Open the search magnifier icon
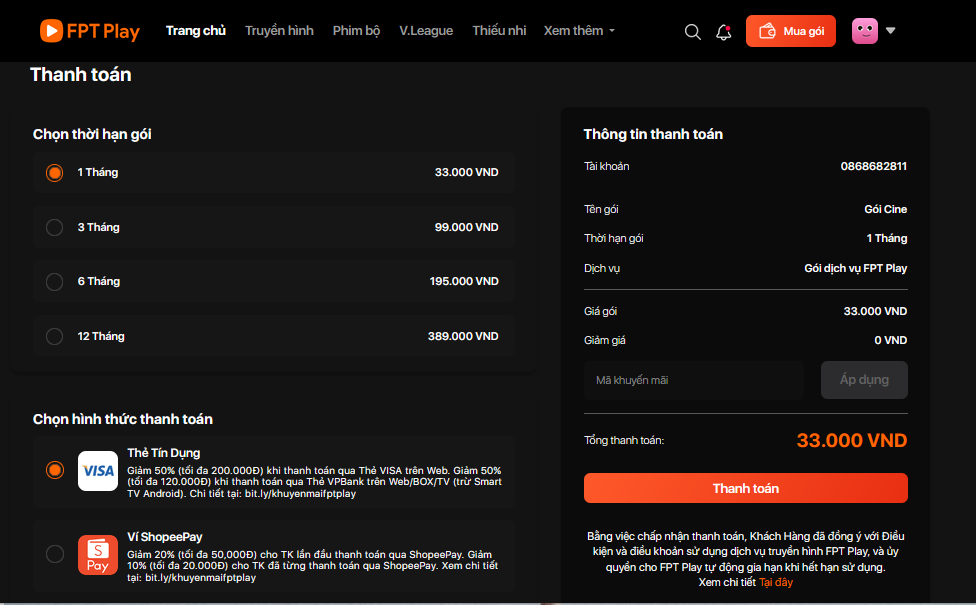 (692, 32)
